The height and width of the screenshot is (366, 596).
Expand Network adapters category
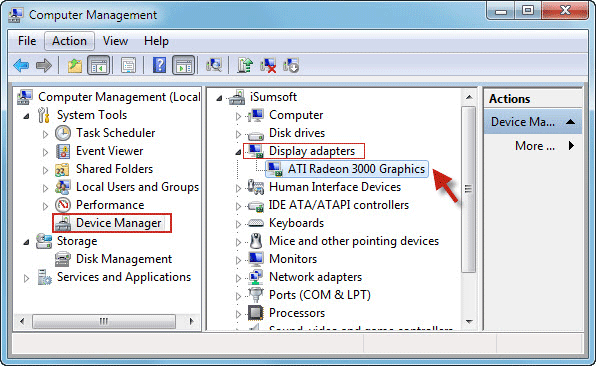click(x=238, y=278)
